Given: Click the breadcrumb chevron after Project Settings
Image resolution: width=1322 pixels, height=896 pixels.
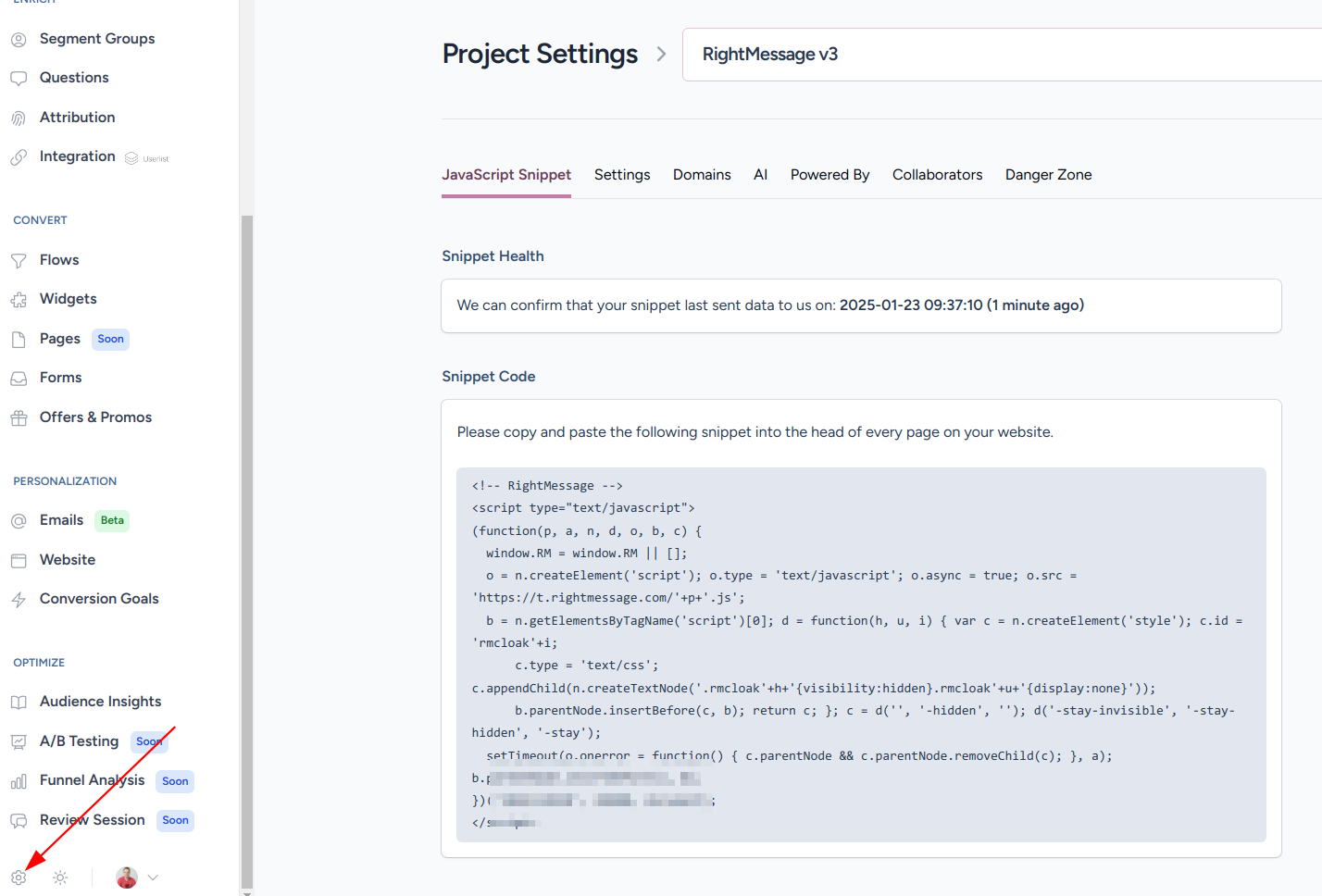Looking at the screenshot, I should (661, 55).
